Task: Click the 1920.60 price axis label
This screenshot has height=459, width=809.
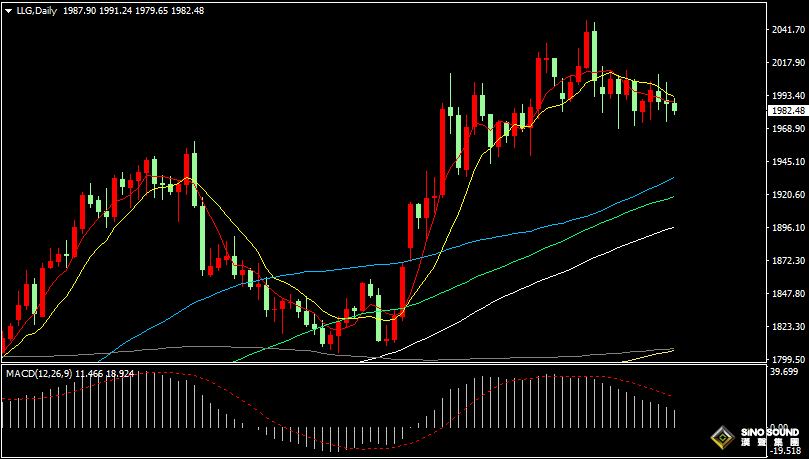Action: 788,195
